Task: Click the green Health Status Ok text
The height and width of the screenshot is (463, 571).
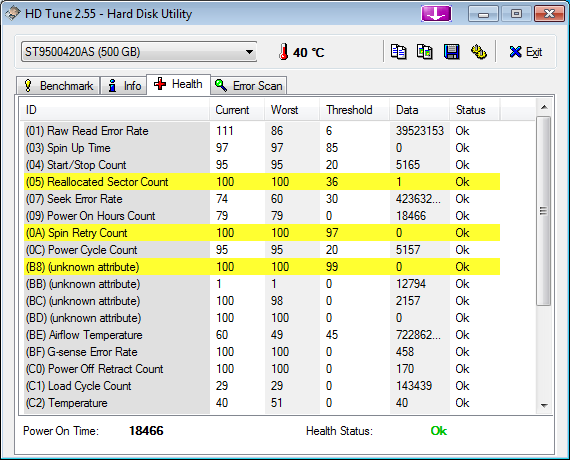Action: (x=438, y=431)
